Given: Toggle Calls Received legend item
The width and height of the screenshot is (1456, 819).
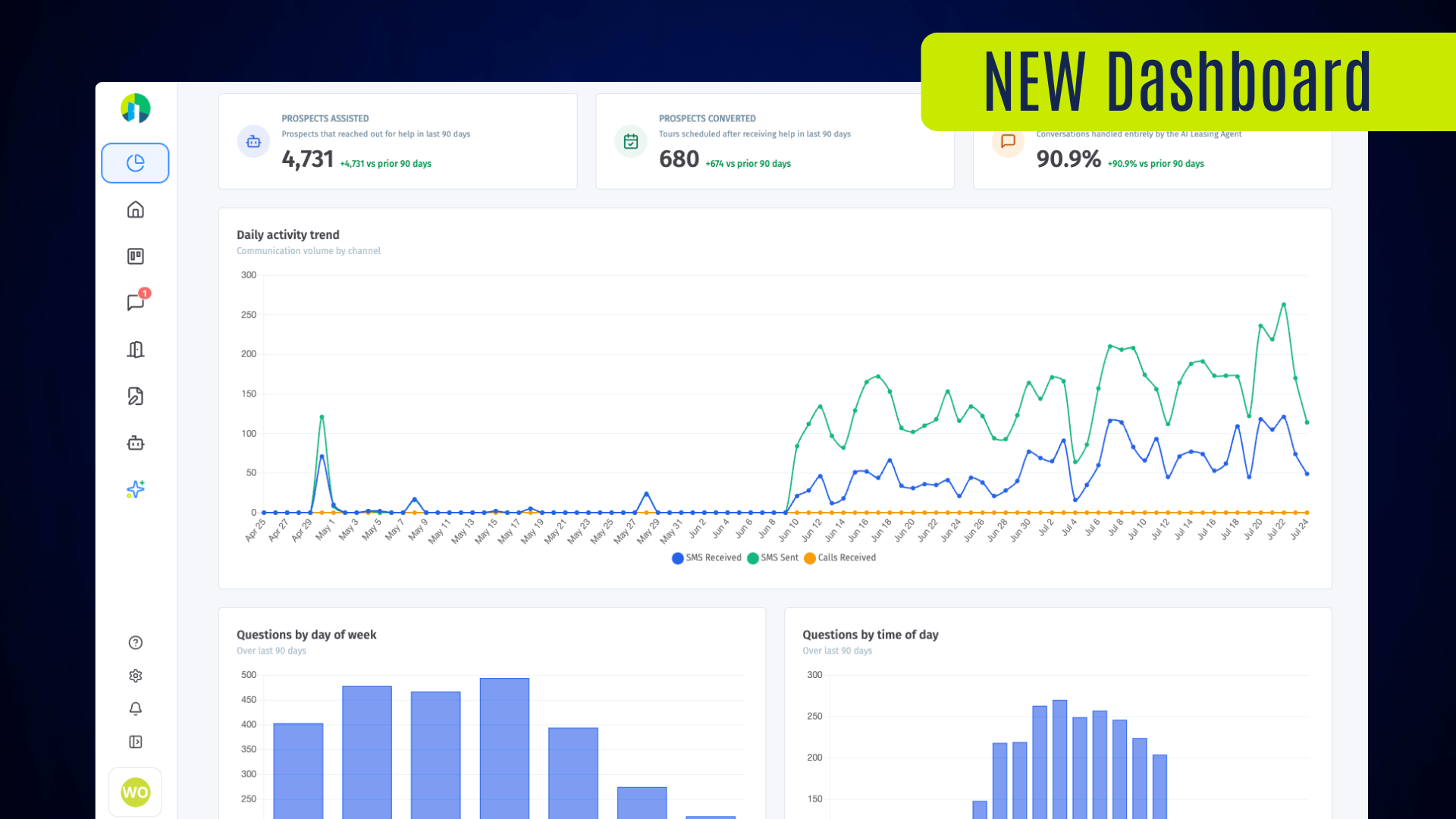Looking at the screenshot, I should [x=839, y=558].
